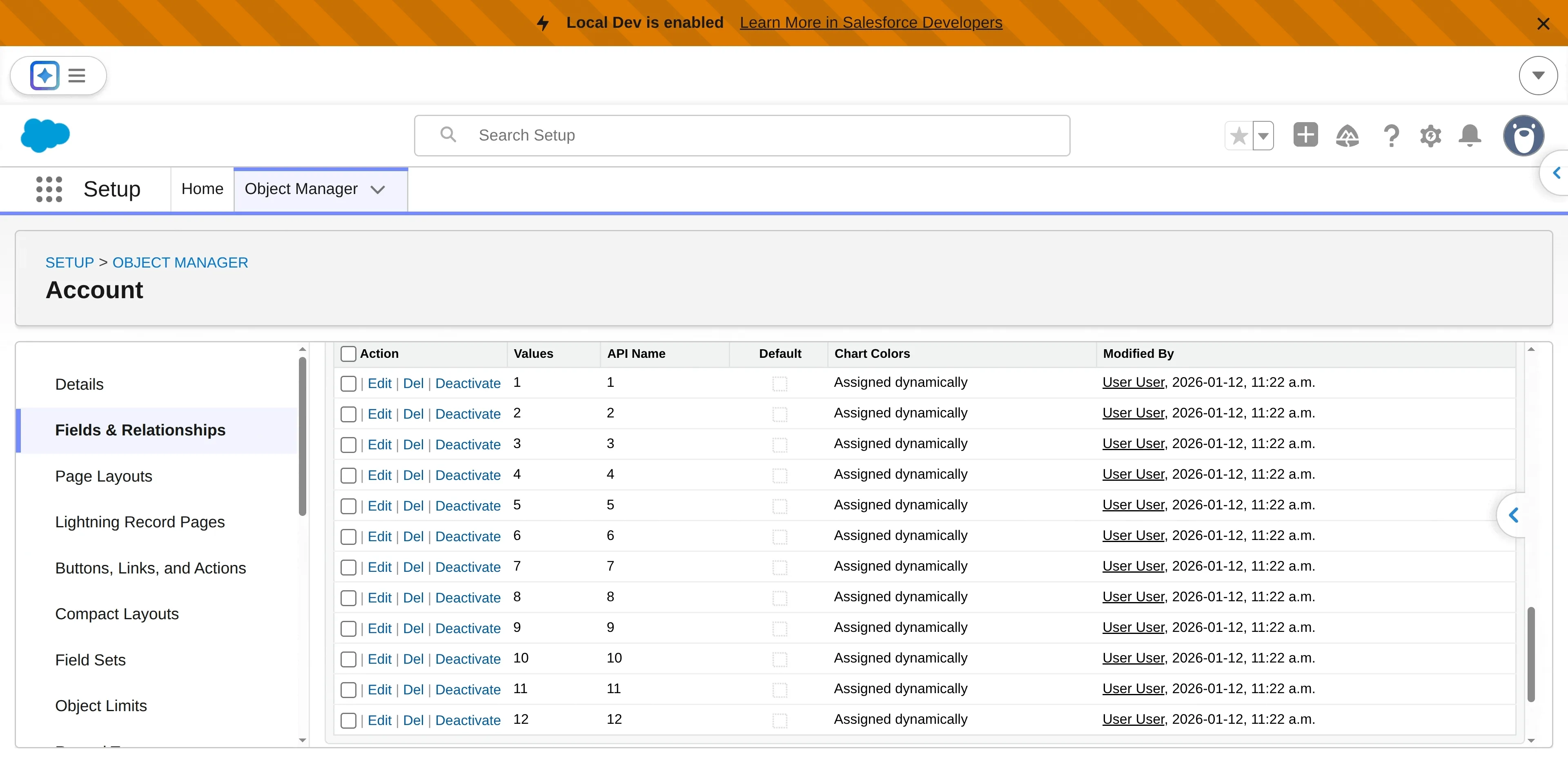
Task: Check the row checkbox for value 5
Action: tap(348, 506)
